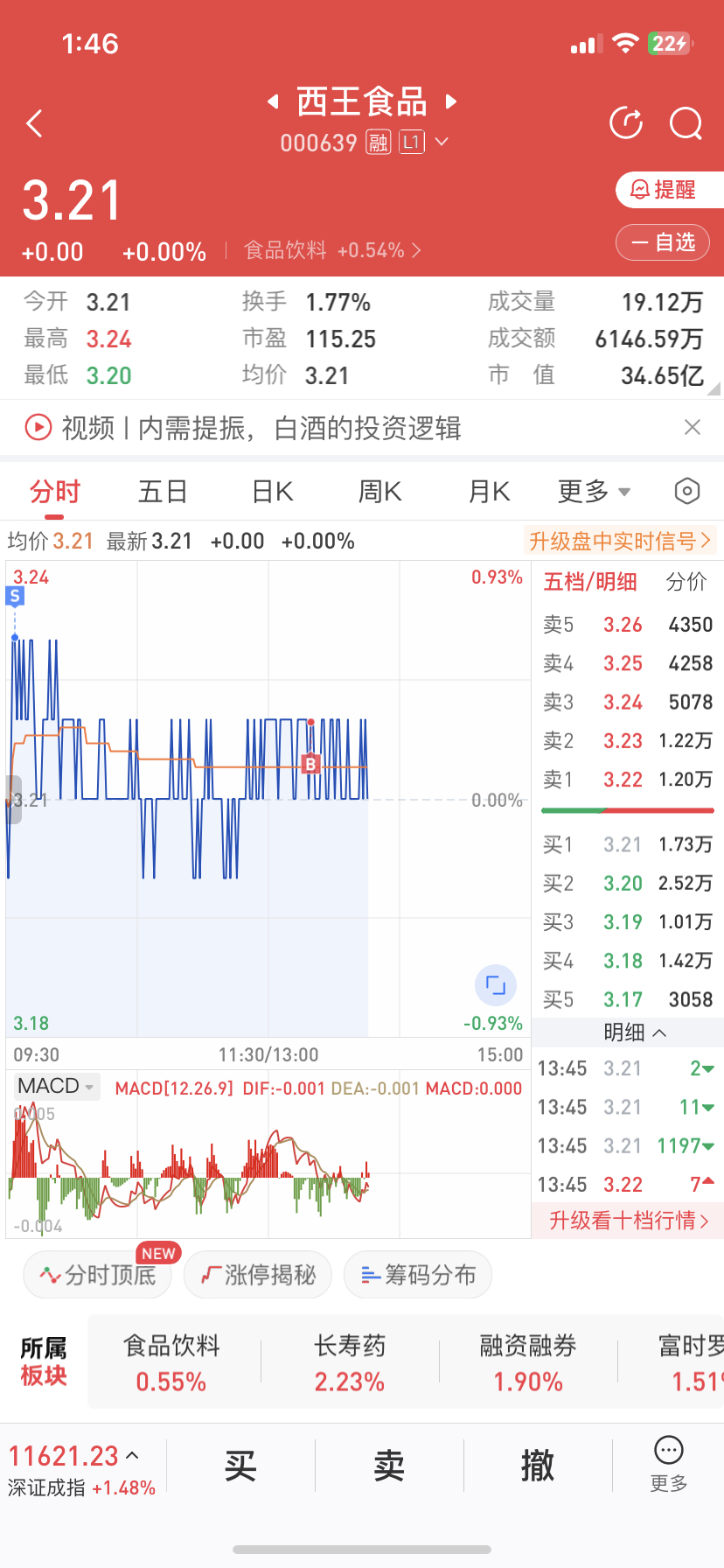This screenshot has width=724, height=1568.
Task: Open 融资融券 1.90% sector card
Action: point(528,1363)
